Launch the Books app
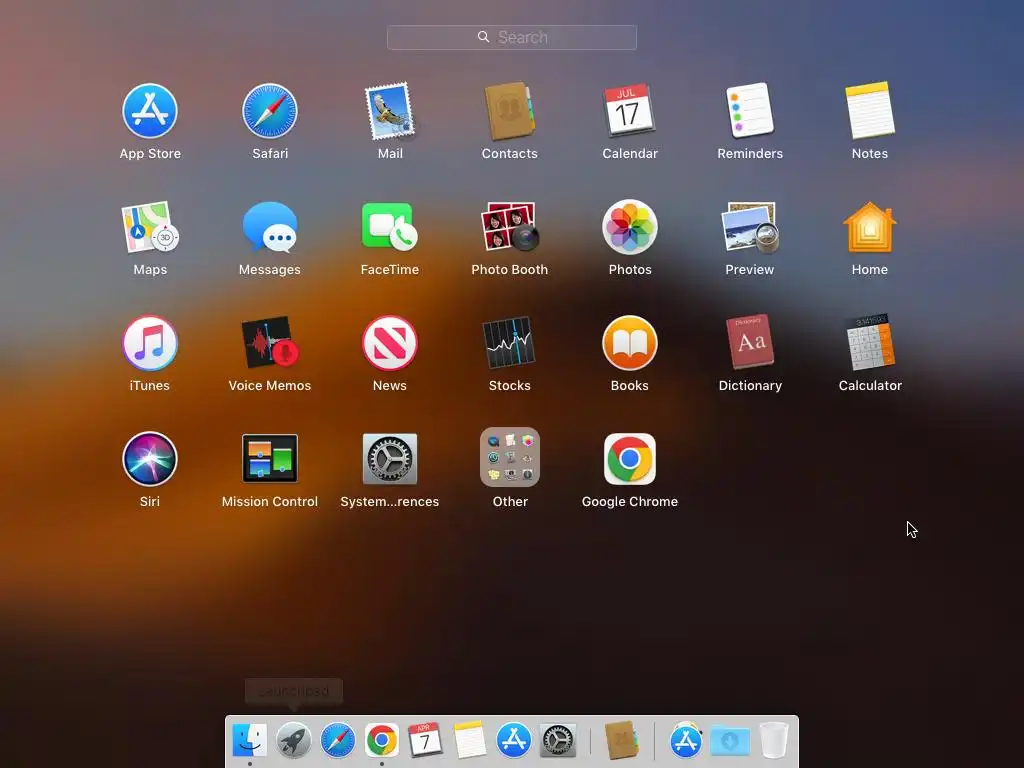 pyautogui.click(x=630, y=343)
